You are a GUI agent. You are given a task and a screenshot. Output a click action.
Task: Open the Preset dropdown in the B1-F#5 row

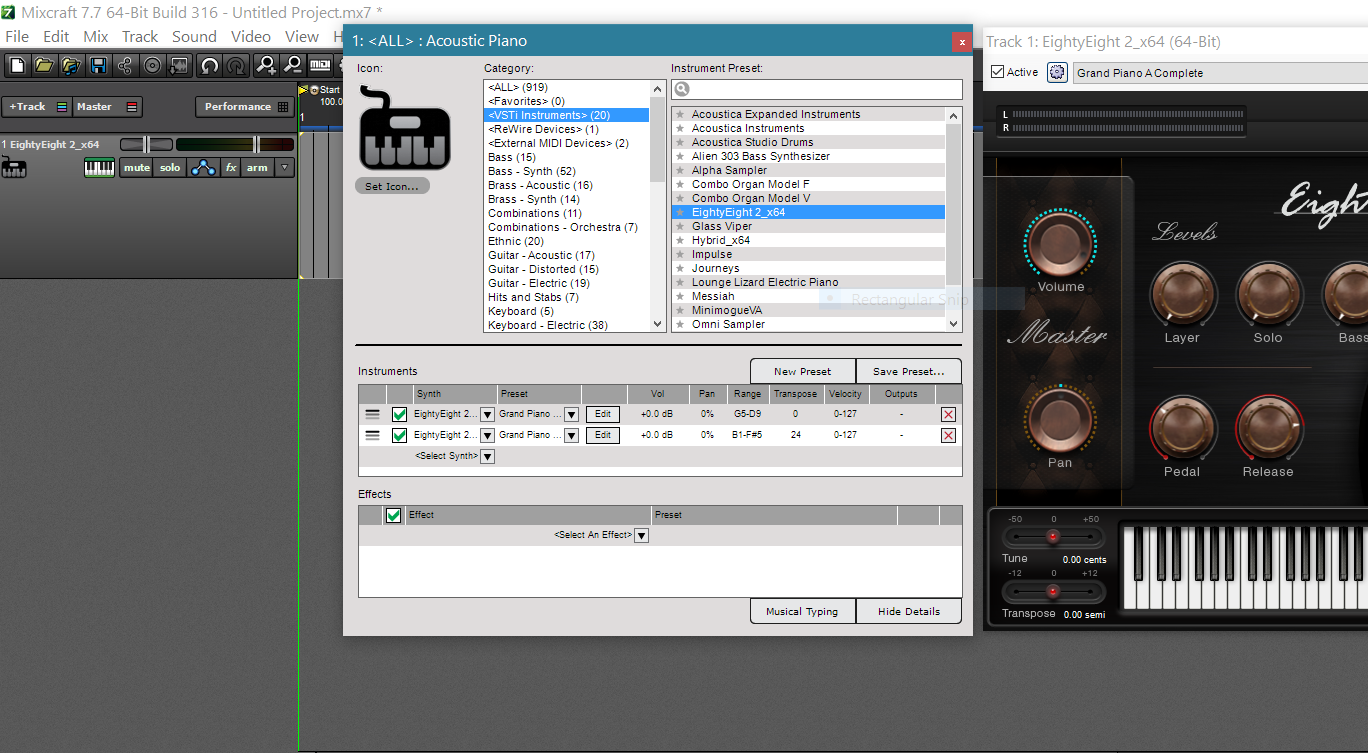pos(571,435)
